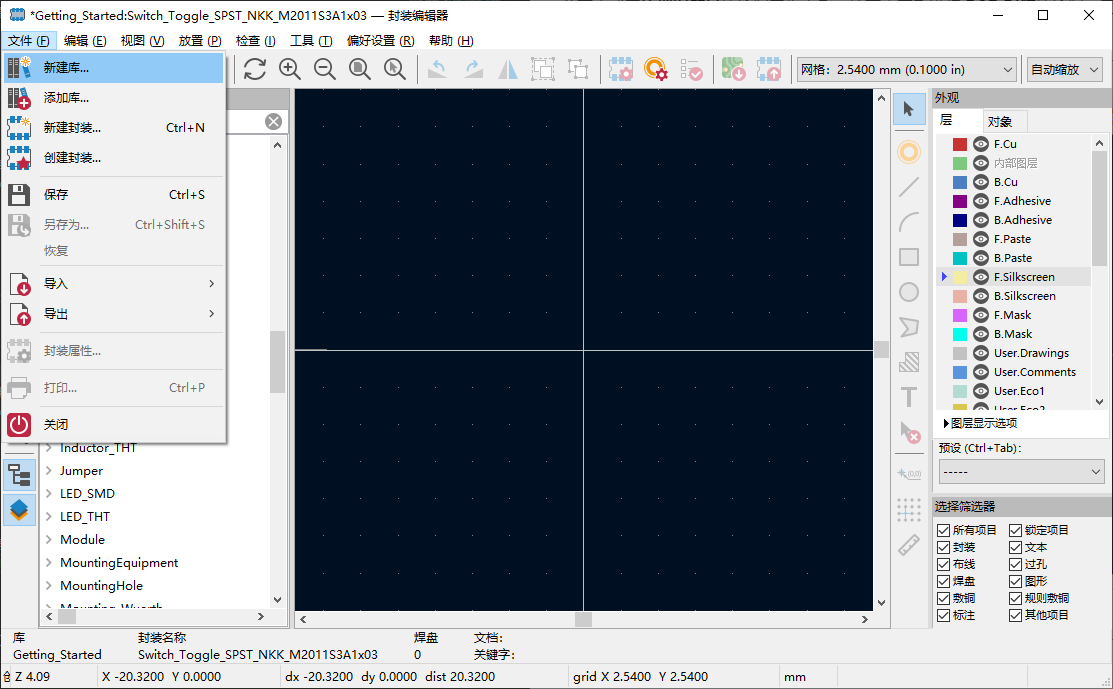The height and width of the screenshot is (689, 1113).
Task: Uncheck the 锁定项目 checkbox
Action: click(1015, 530)
